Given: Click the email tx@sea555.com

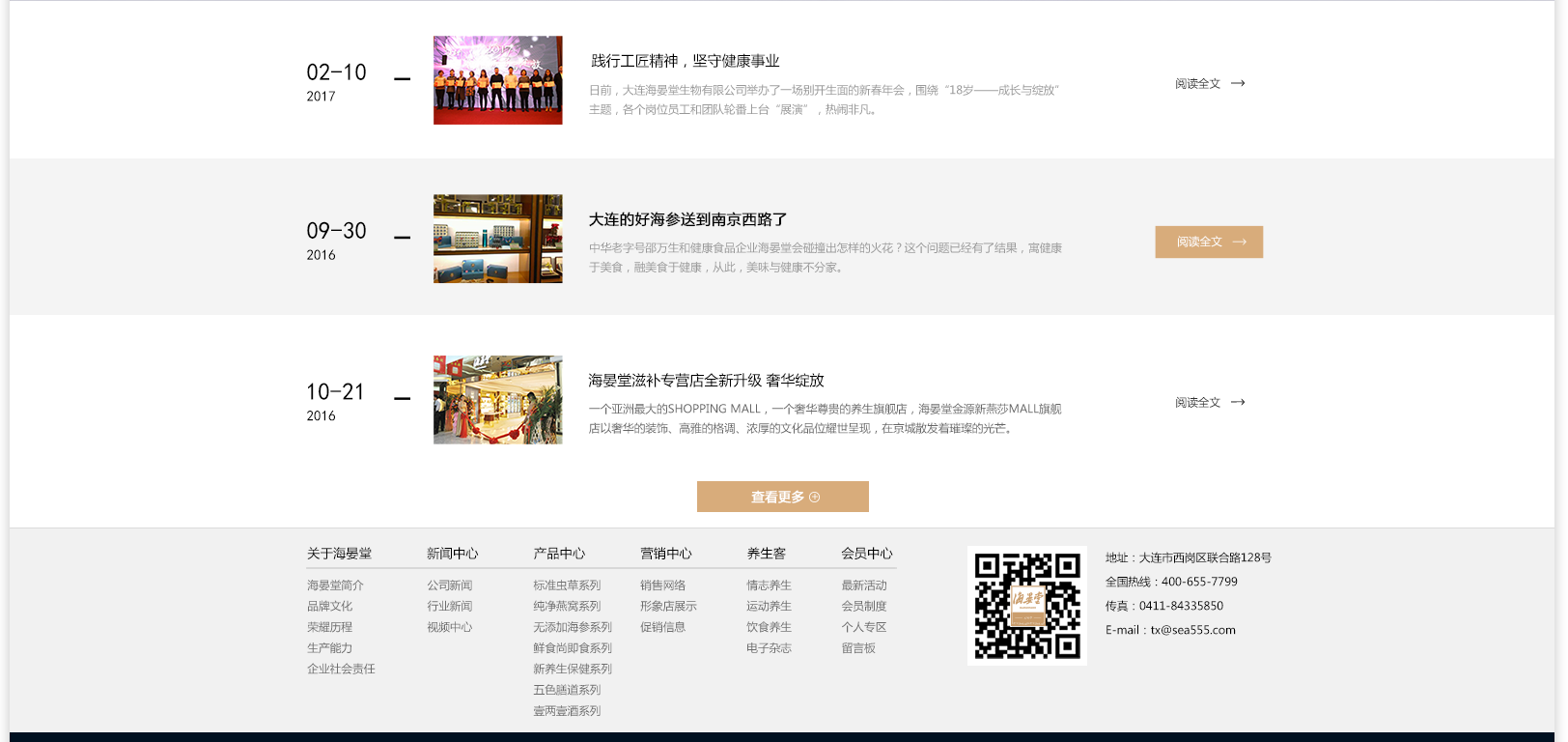Looking at the screenshot, I should point(1193,630).
